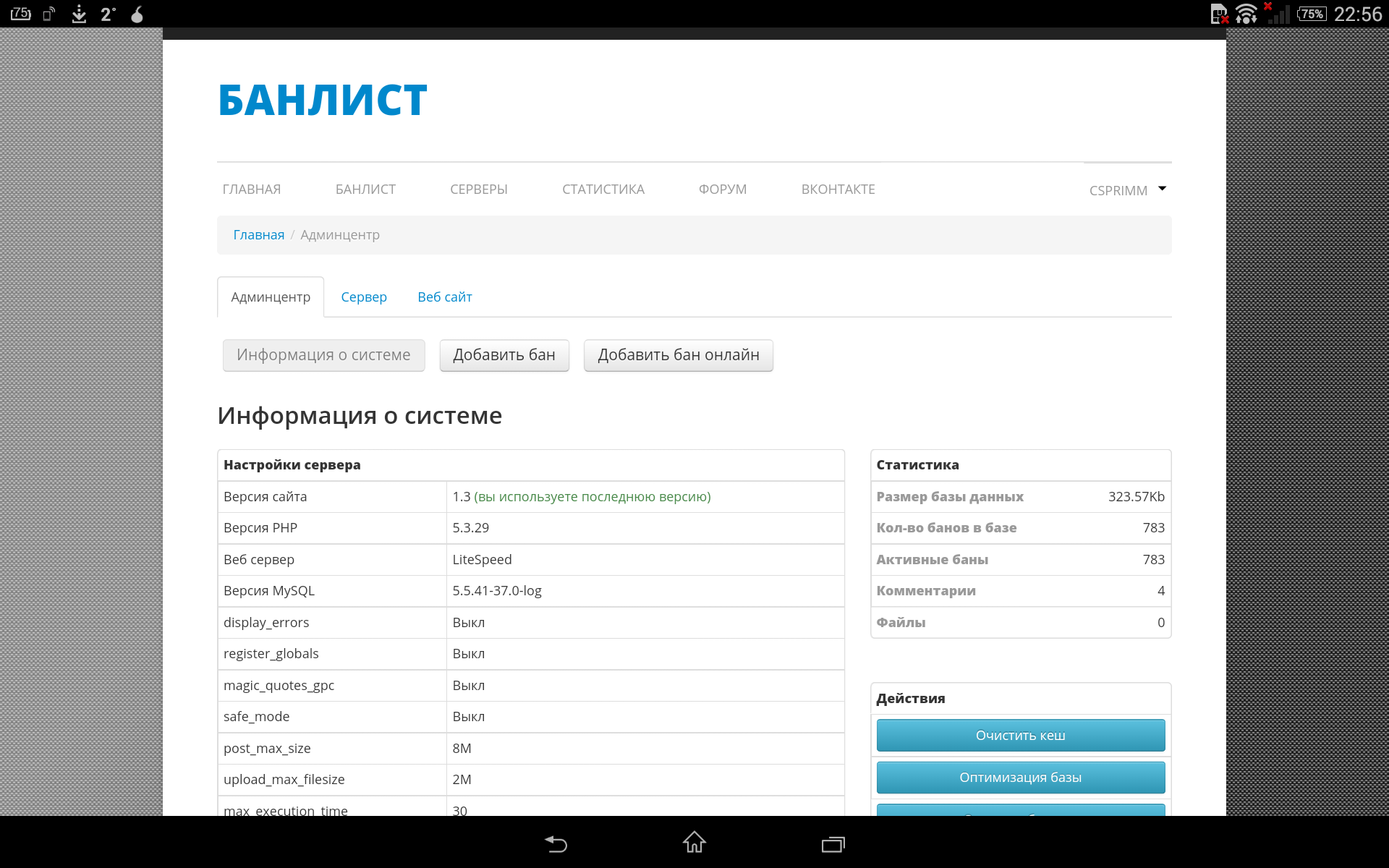Click the register_globals row label
This screenshot has width=1389, height=868.
pyautogui.click(x=271, y=654)
